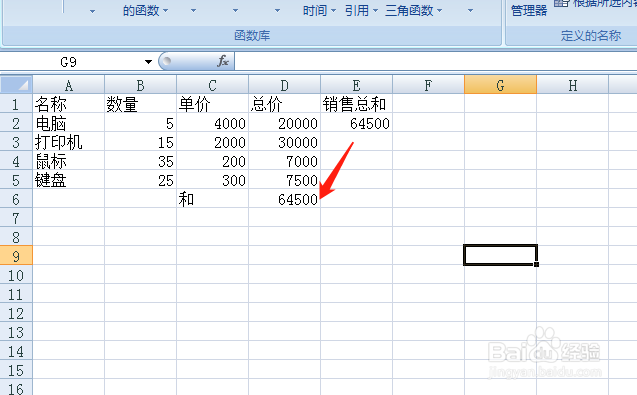
Task: Select column D header
Action: [284, 85]
